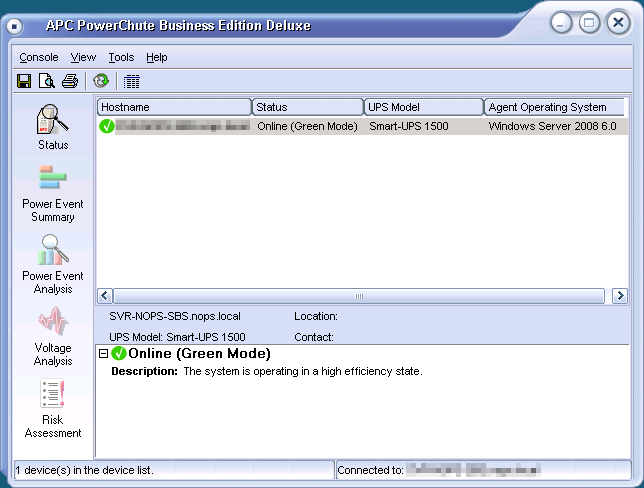This screenshot has width=644, height=488.
Task: Click the 'Location:' label
Action: point(316,316)
